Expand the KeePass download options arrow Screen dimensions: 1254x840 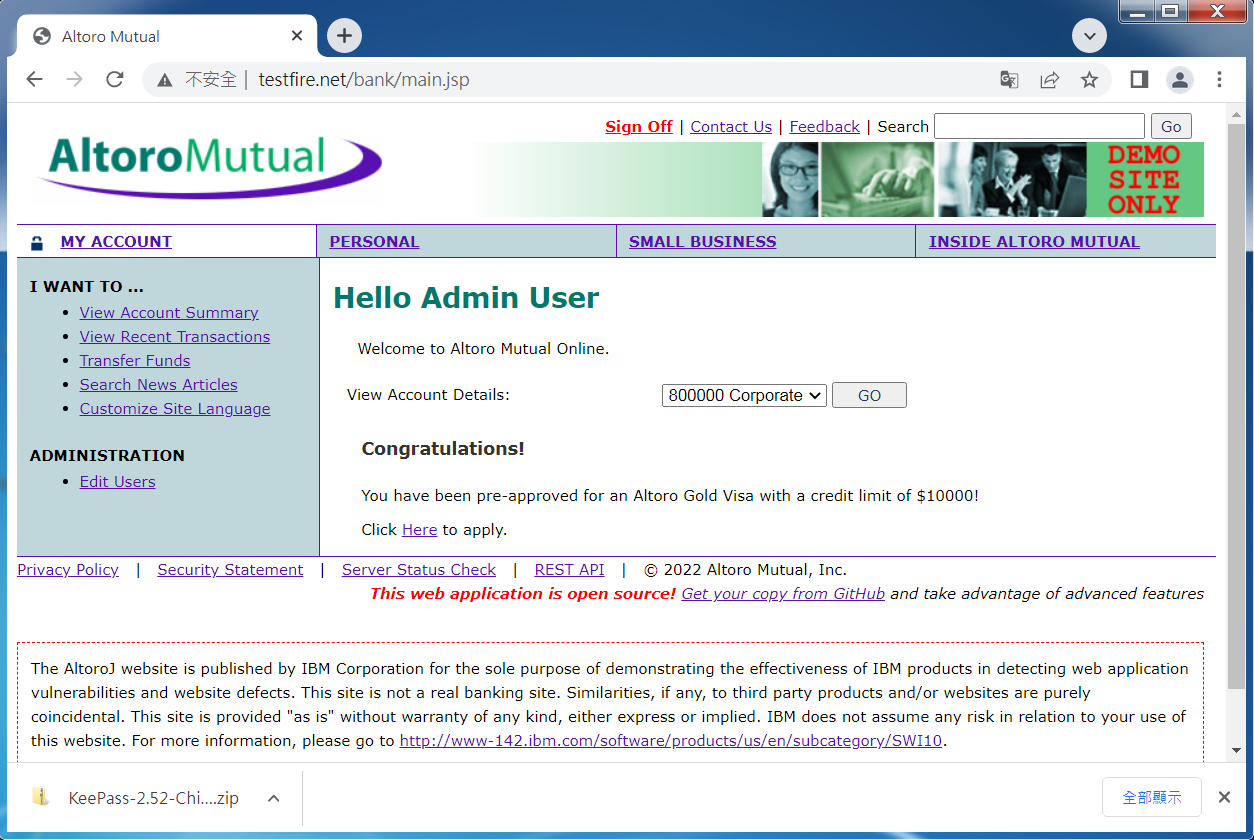tap(274, 798)
